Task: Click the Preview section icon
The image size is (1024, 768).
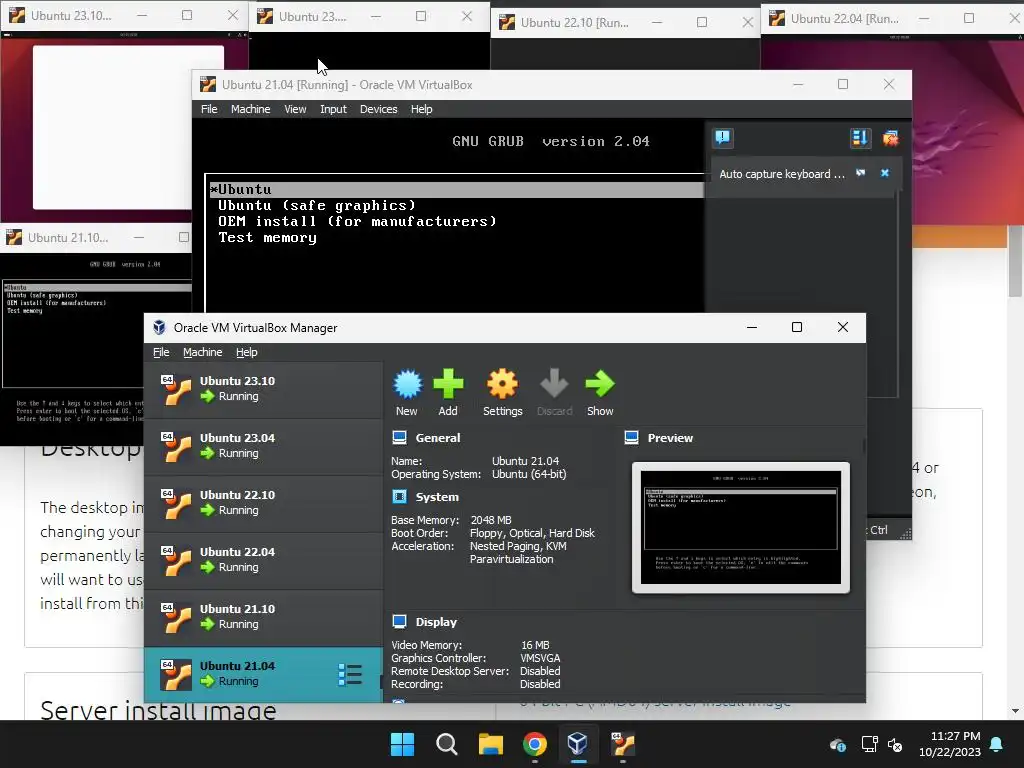Action: coord(632,438)
